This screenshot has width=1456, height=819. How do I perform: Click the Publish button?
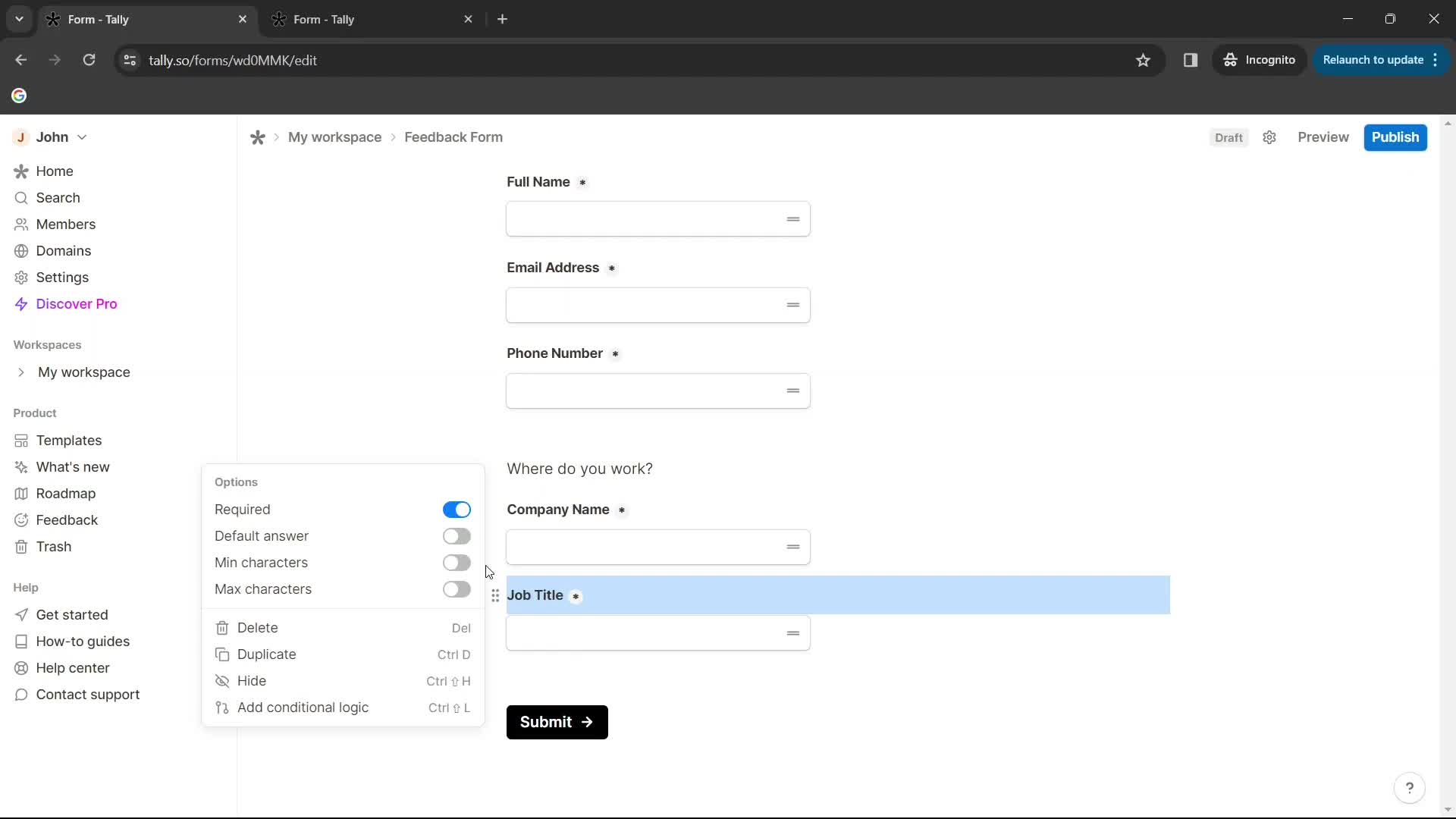tap(1395, 137)
